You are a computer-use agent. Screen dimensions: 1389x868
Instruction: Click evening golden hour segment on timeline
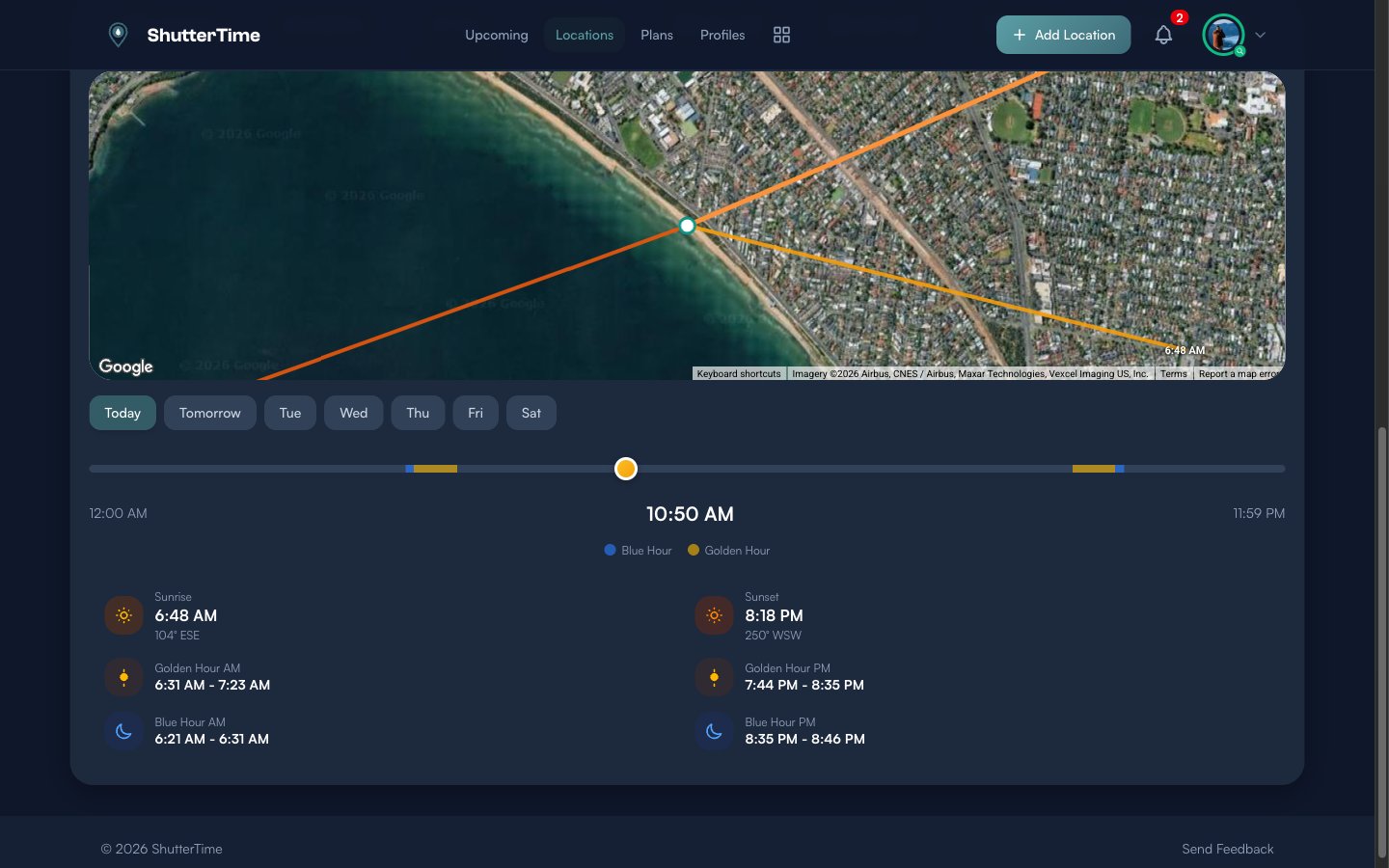1094,469
